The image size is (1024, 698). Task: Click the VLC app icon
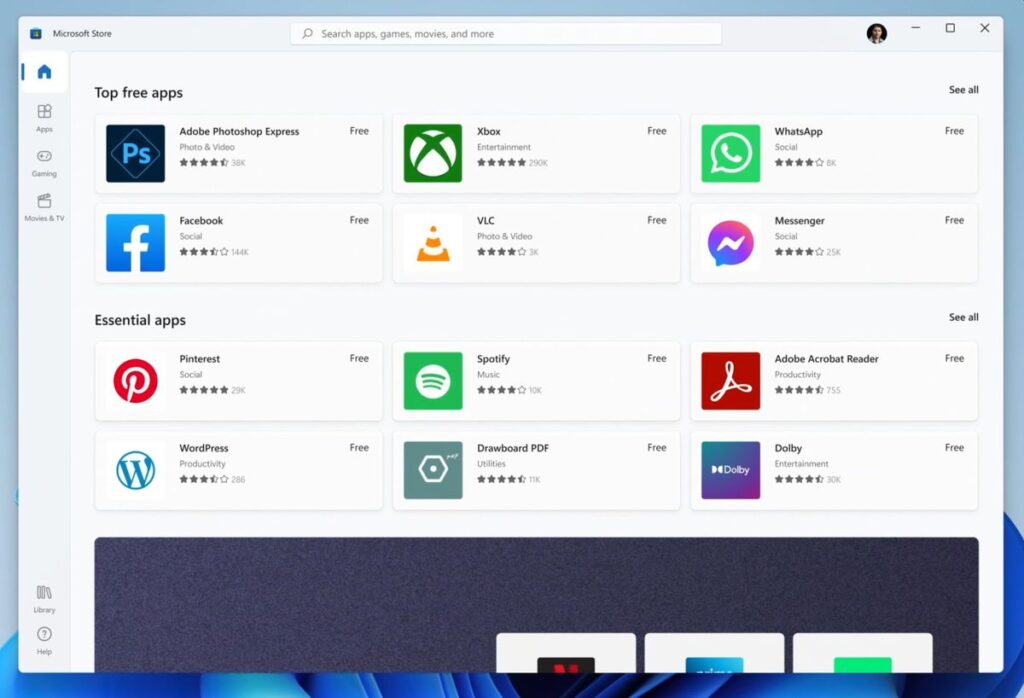tap(432, 243)
